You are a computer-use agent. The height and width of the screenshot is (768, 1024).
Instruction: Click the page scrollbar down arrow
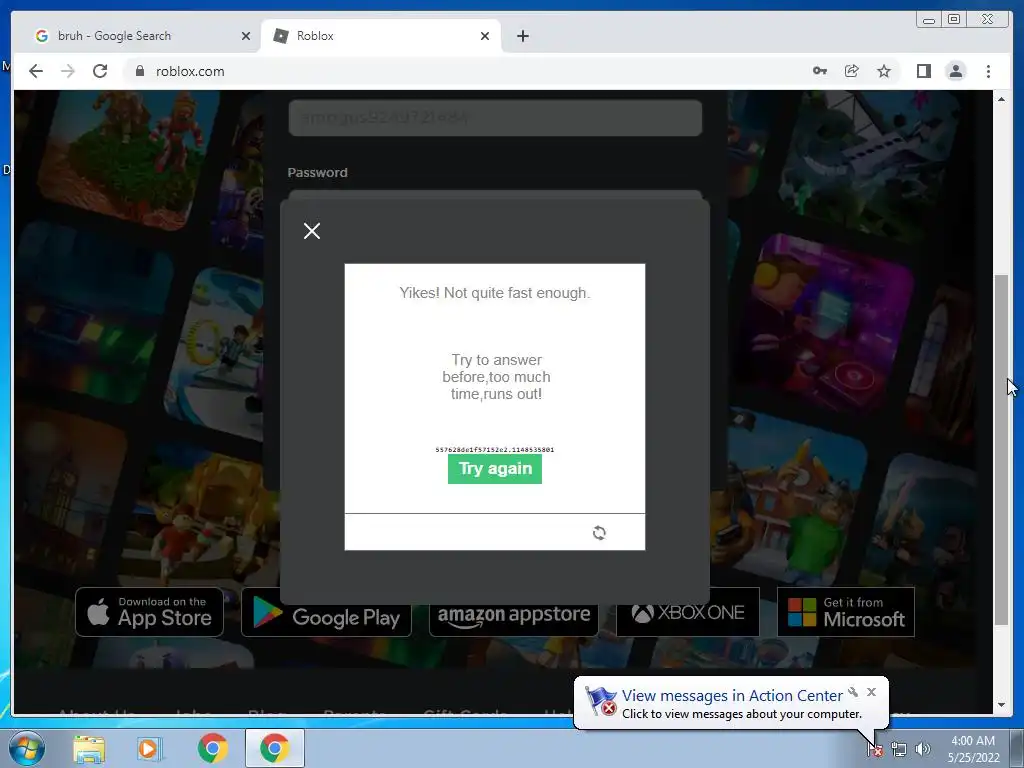coord(1001,705)
